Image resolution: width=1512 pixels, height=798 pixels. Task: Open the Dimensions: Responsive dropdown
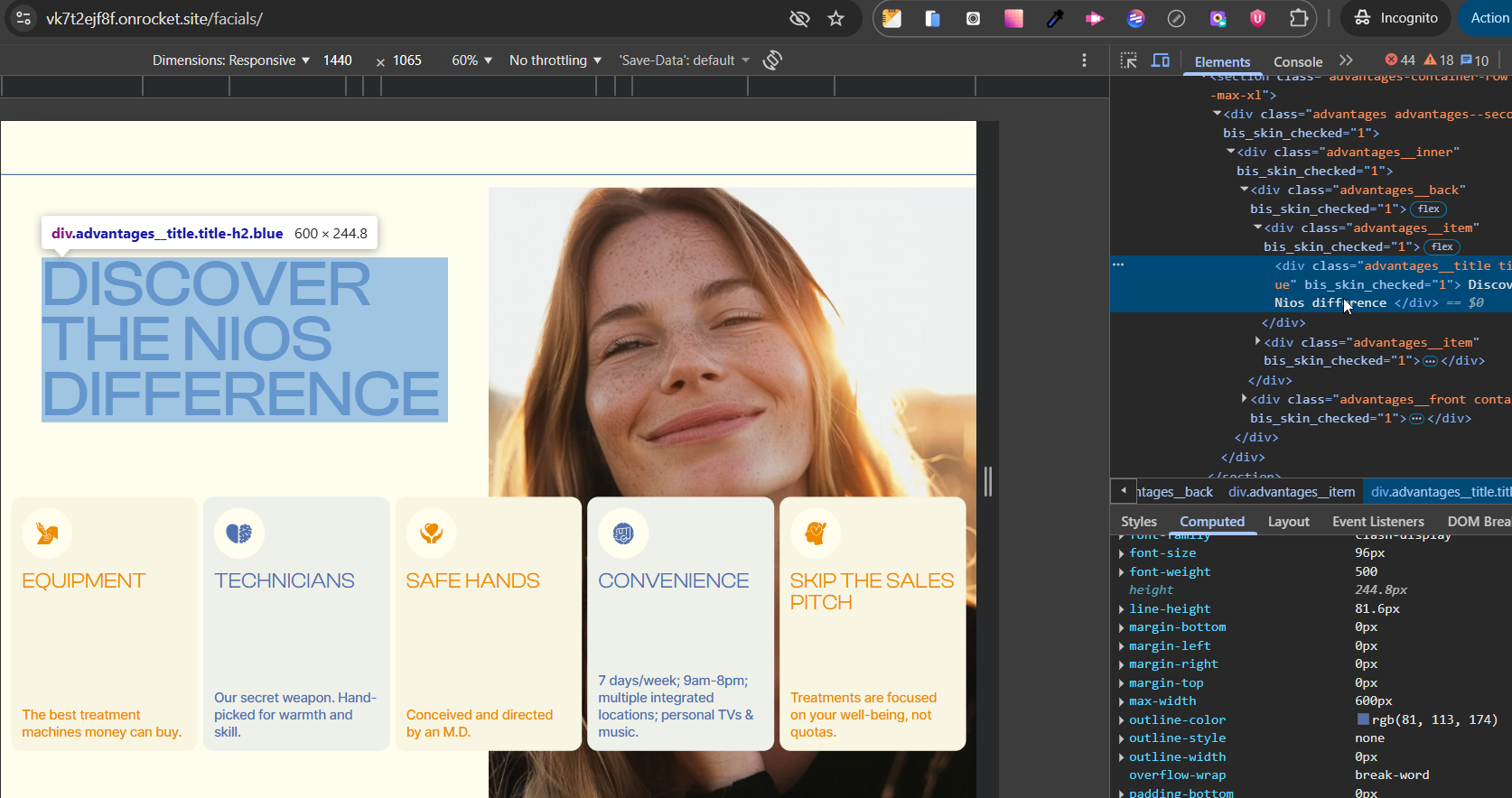click(230, 60)
